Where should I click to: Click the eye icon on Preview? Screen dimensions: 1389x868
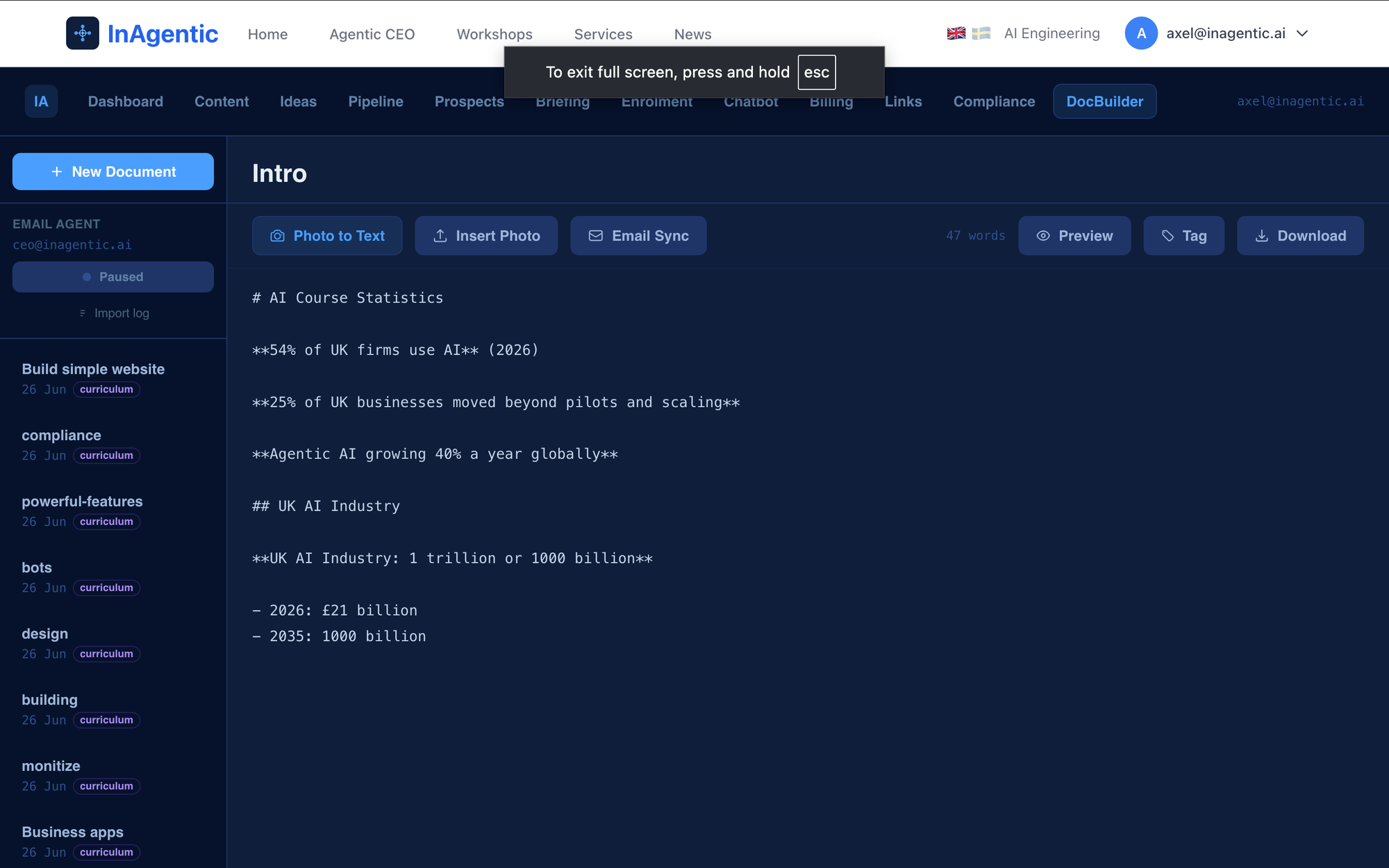point(1043,236)
